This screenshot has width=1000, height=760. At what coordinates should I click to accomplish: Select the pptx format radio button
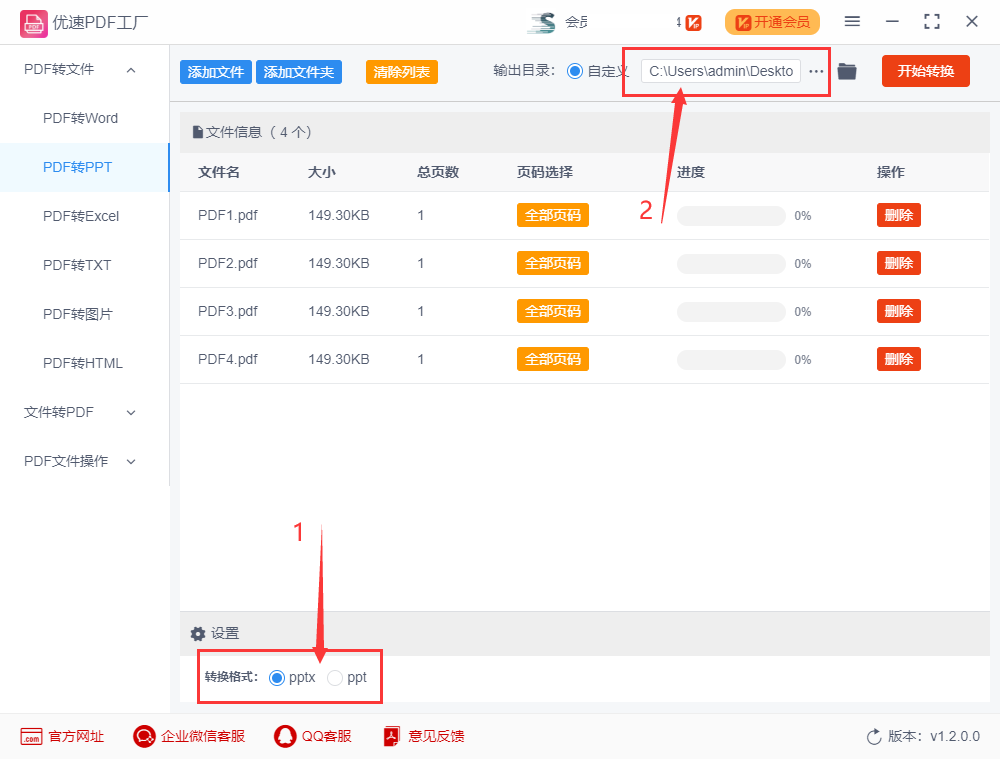pos(277,678)
